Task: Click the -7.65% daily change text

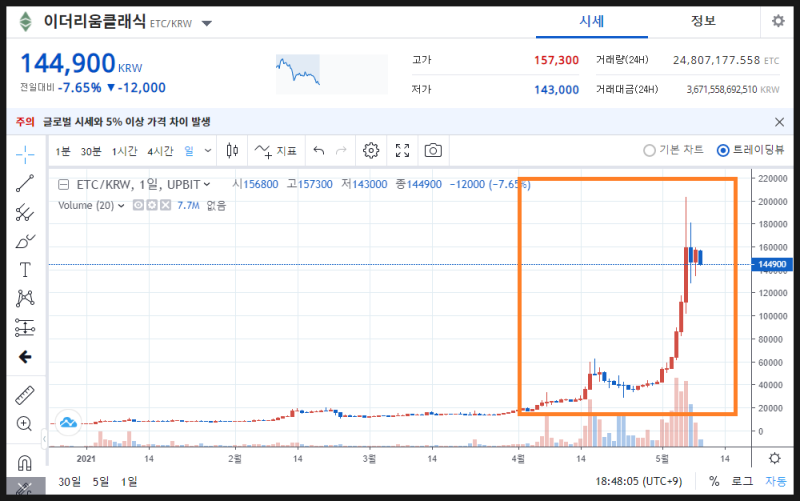Action: 80,88
